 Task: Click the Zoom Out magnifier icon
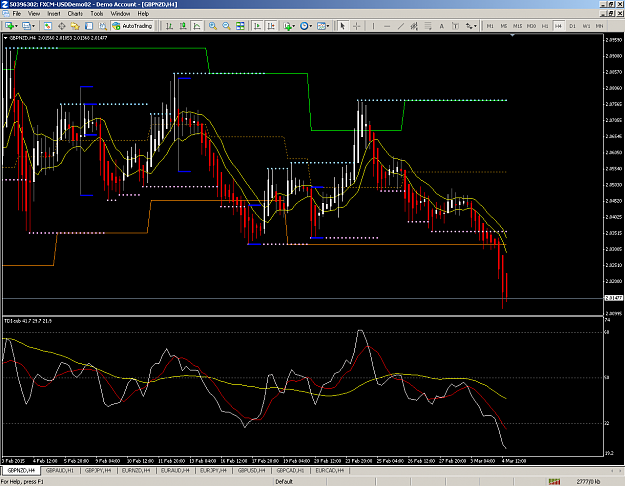226,26
